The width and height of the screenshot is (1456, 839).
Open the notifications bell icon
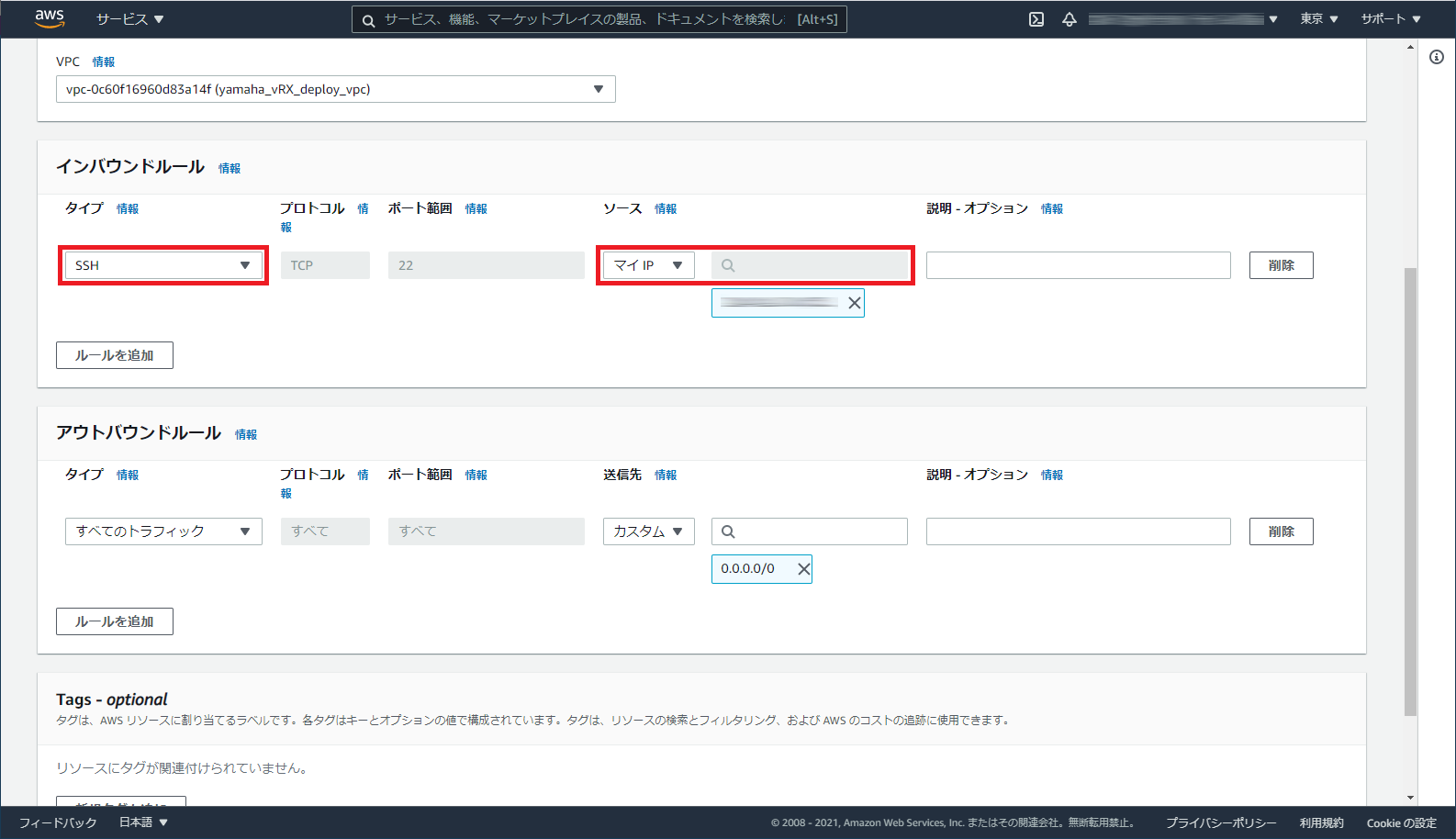(x=1070, y=19)
